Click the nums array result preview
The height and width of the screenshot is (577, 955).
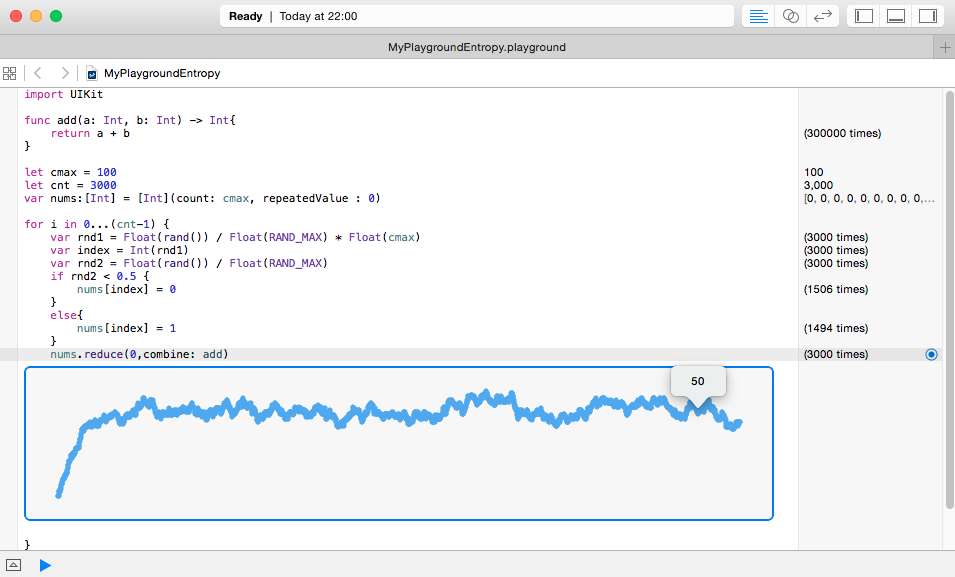(x=868, y=198)
